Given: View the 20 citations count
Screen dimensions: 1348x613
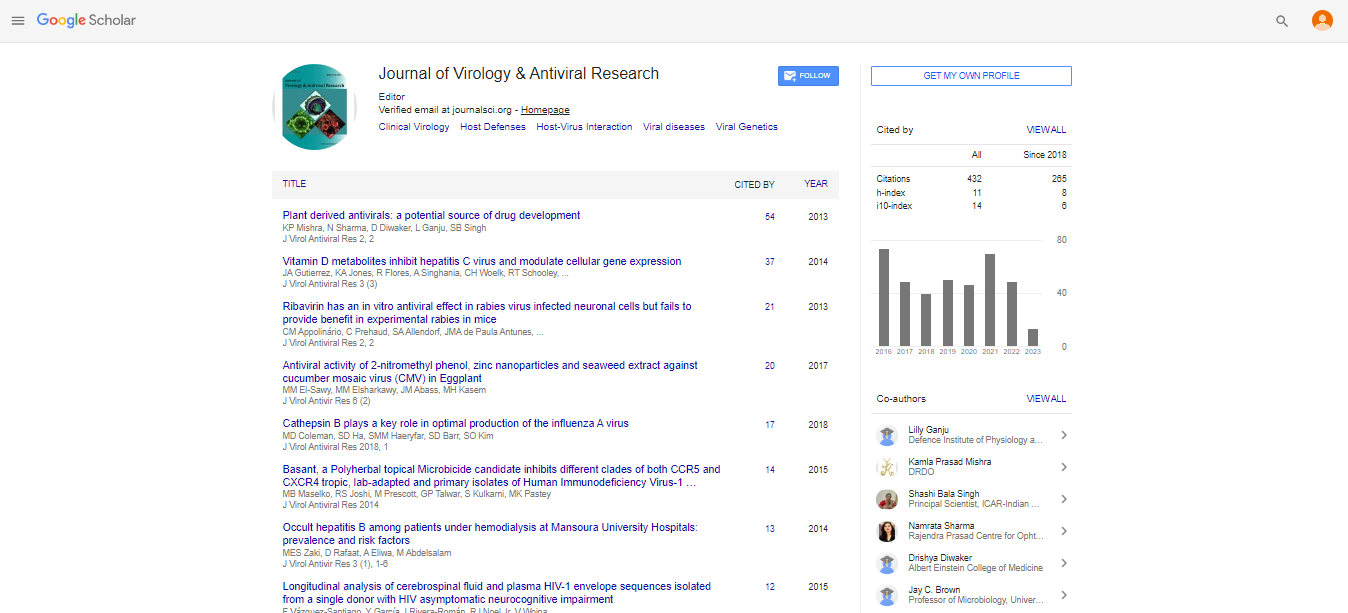Looking at the screenshot, I should [x=770, y=366].
